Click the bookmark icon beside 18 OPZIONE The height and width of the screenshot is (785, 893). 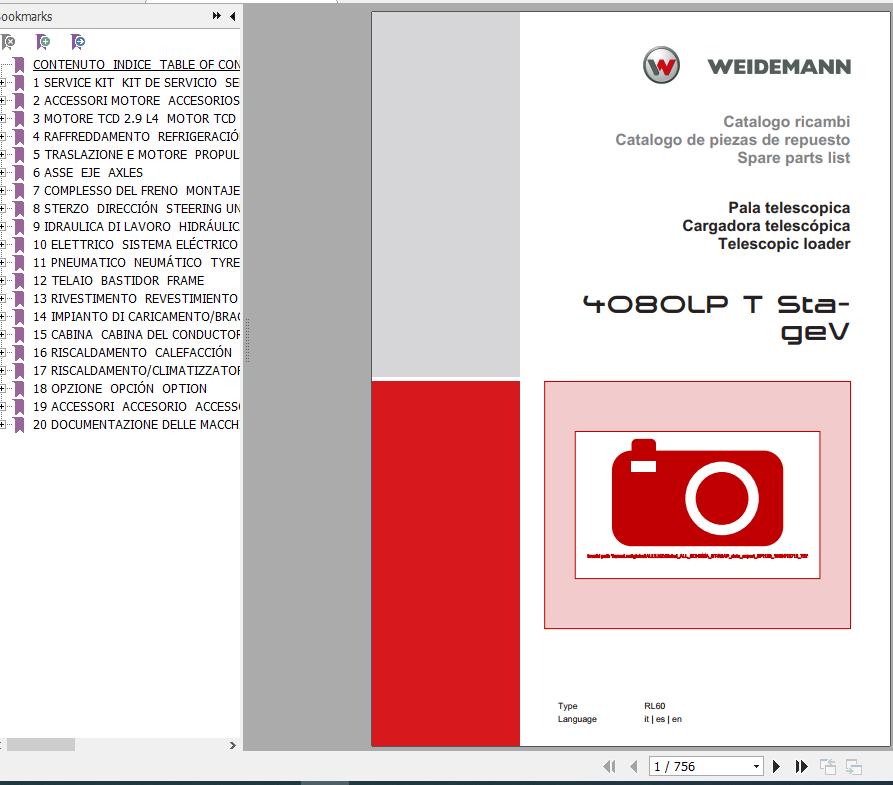(x=19, y=389)
